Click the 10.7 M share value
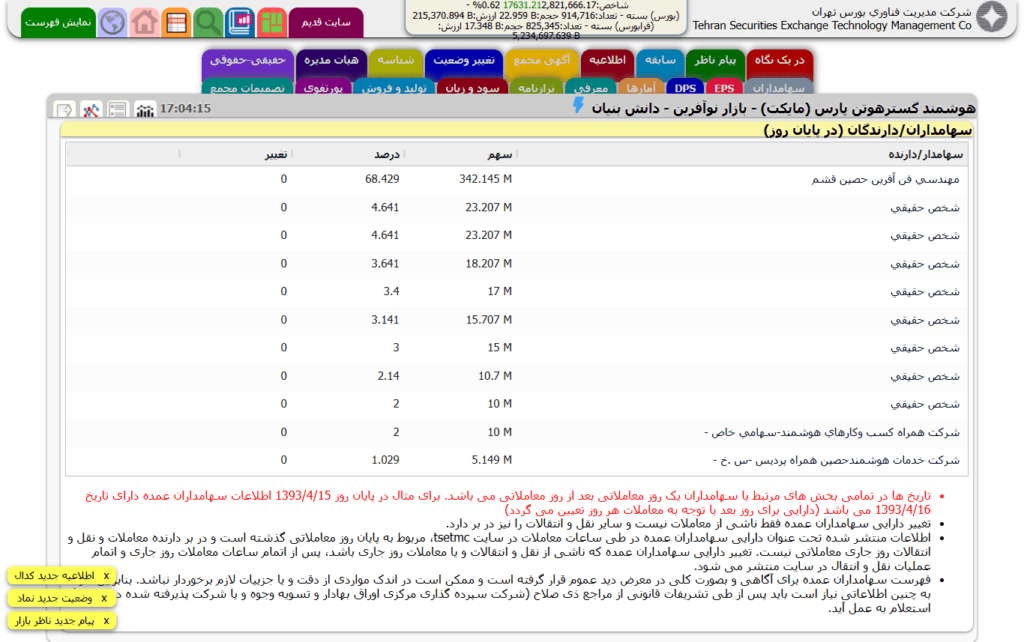The image size is (1024, 642). (495, 376)
